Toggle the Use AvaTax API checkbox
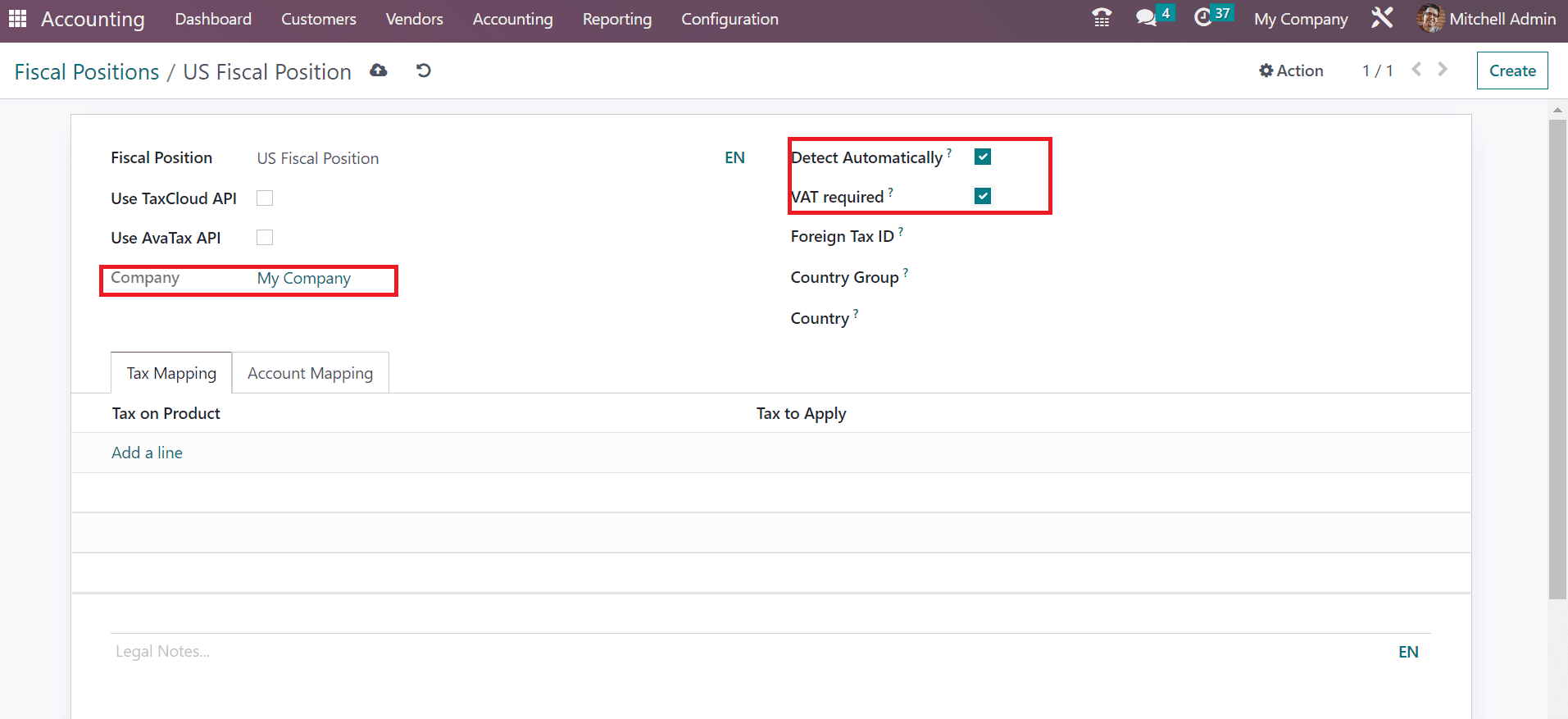The image size is (1568, 719). point(265,237)
